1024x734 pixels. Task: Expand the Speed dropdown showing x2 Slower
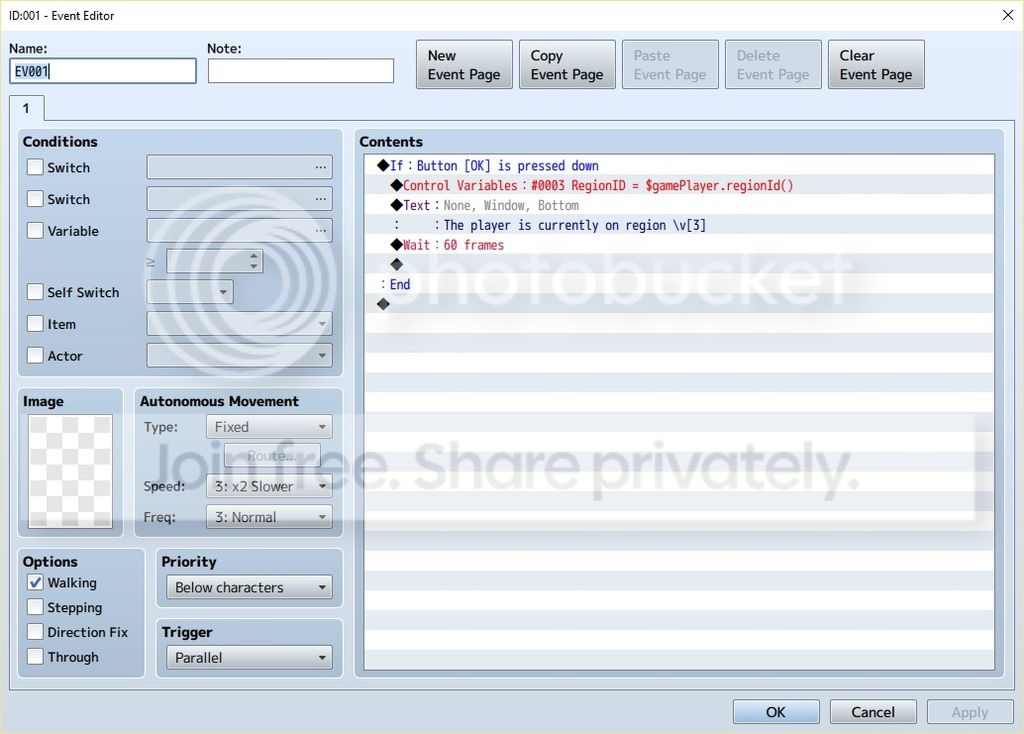coord(269,486)
